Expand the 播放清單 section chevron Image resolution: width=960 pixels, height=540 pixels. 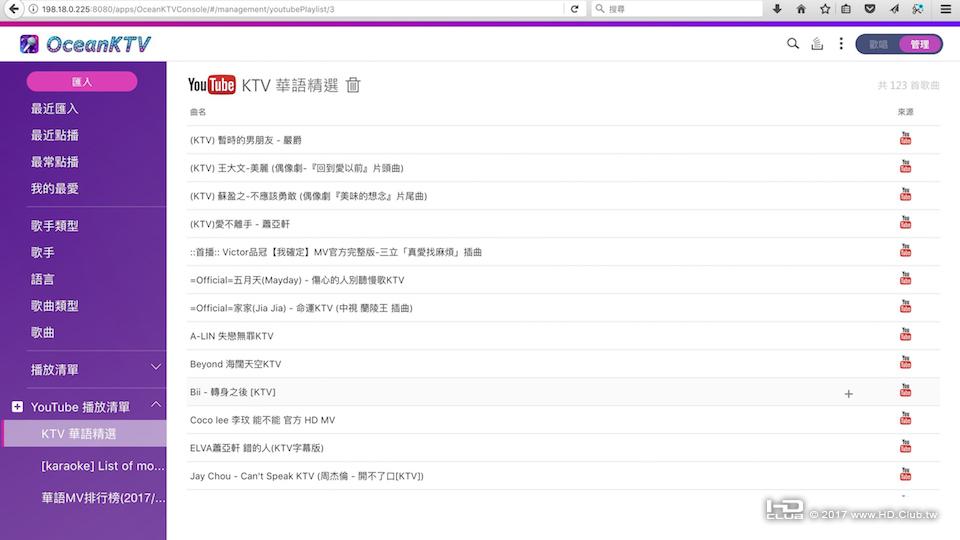(x=156, y=367)
